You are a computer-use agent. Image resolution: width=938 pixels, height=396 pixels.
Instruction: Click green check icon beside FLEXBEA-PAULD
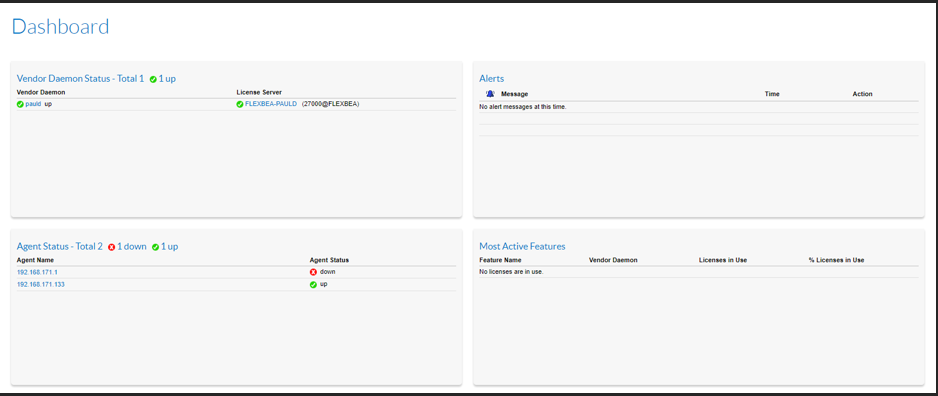[240, 104]
